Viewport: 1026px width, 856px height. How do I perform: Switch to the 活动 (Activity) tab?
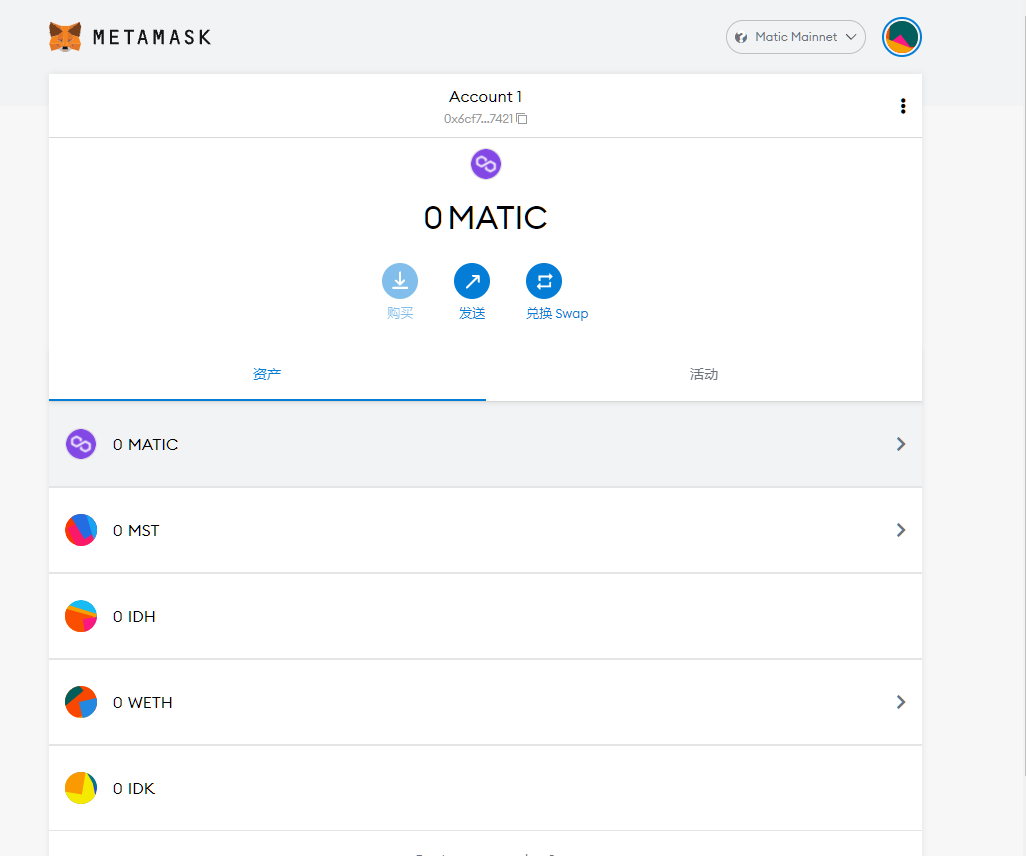704,374
